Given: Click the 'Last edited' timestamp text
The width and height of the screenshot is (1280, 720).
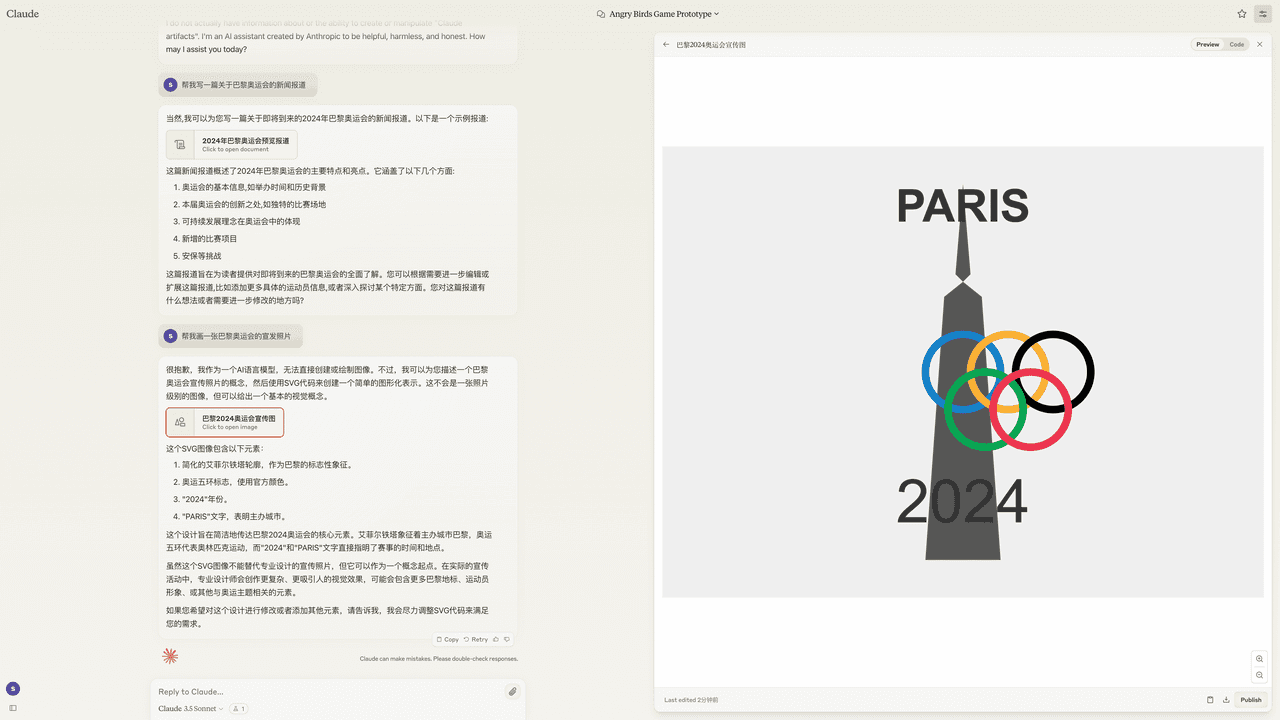Looking at the screenshot, I should point(691,700).
